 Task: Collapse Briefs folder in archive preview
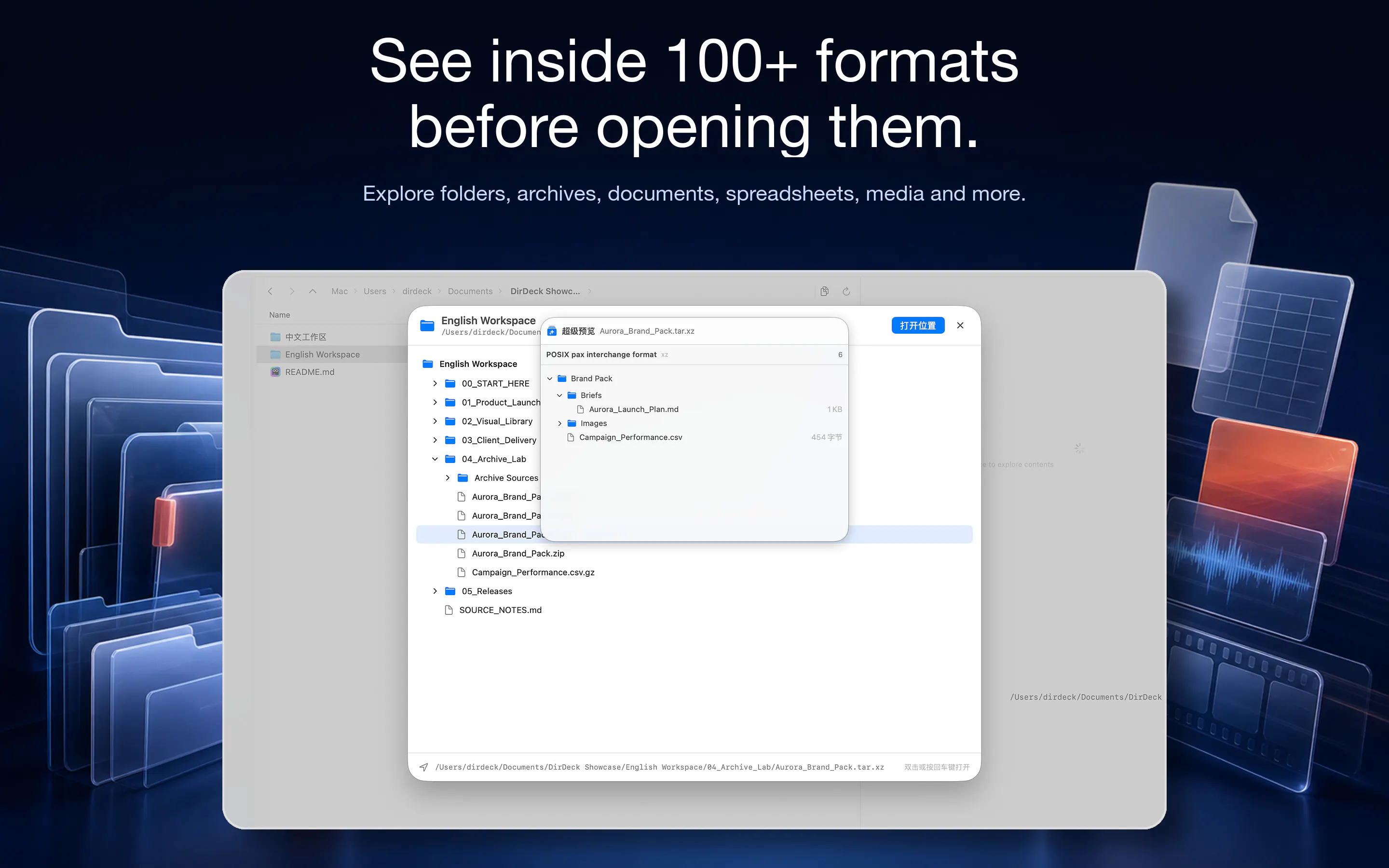click(559, 395)
